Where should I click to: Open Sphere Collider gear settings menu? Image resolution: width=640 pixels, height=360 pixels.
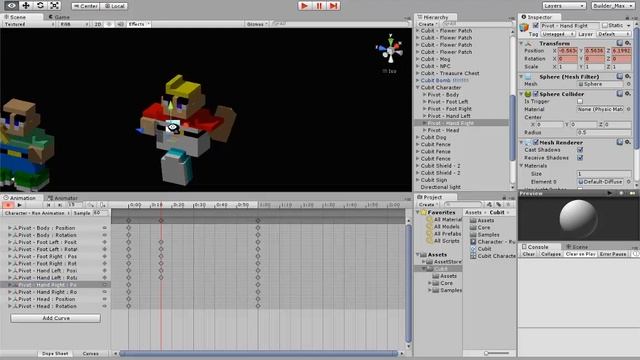point(628,93)
